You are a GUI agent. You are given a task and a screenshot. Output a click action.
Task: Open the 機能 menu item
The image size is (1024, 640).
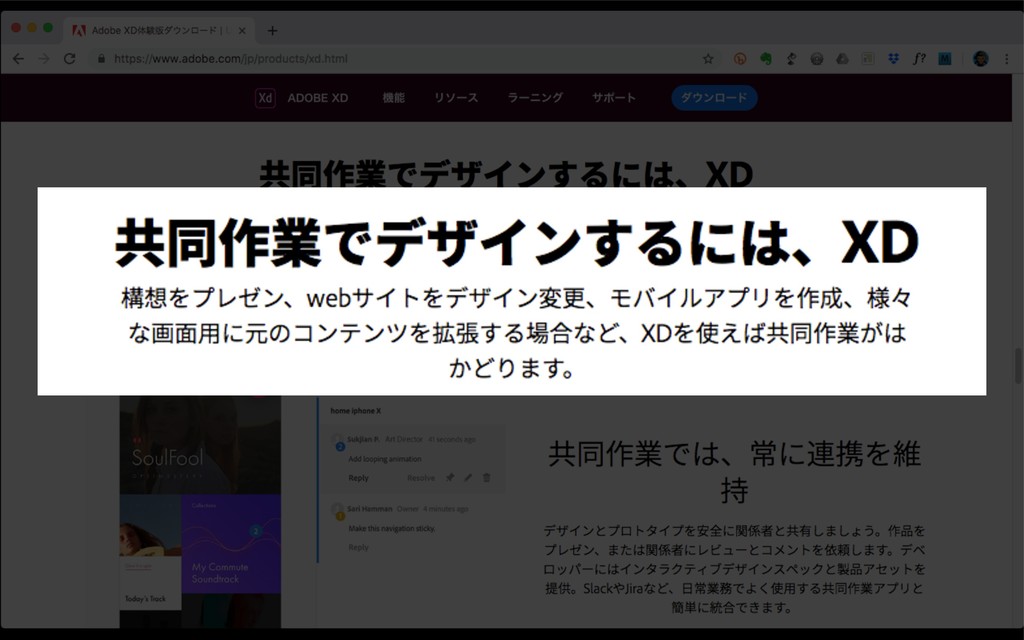coord(393,98)
